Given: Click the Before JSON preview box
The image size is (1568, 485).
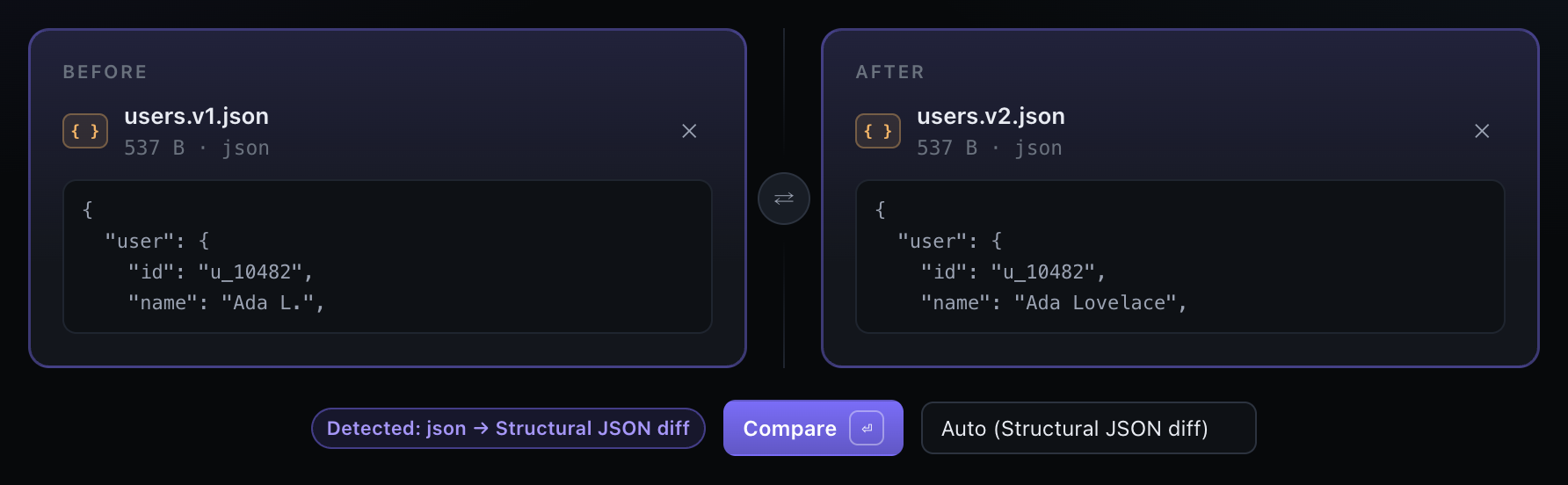Looking at the screenshot, I should pyautogui.click(x=388, y=257).
